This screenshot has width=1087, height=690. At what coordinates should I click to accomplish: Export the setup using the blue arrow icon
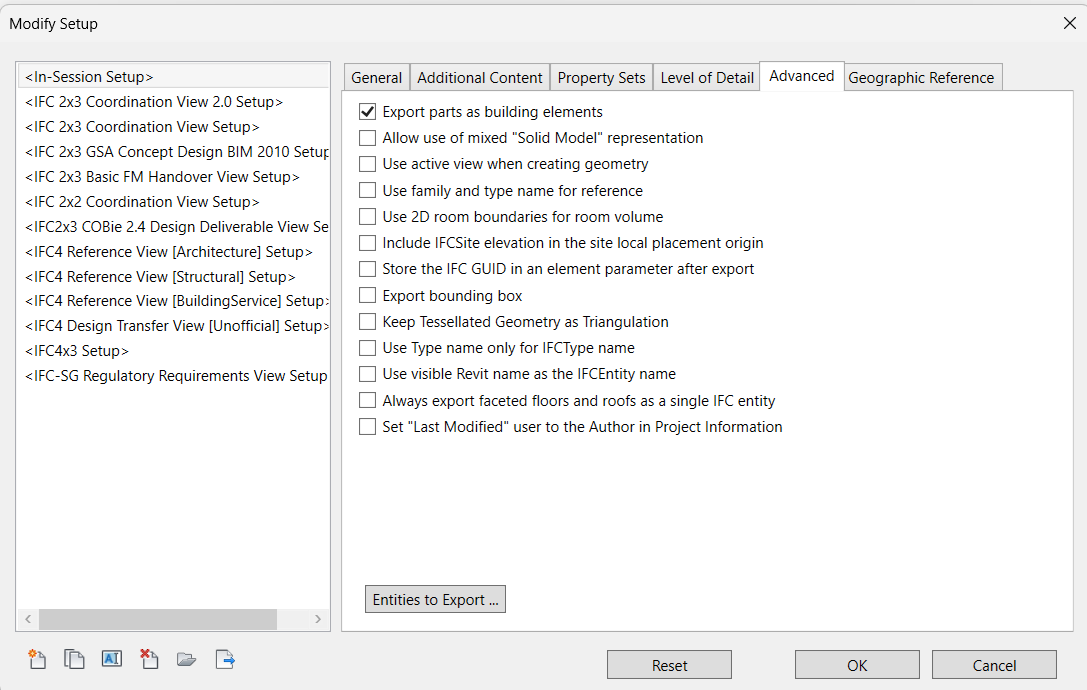pos(225,659)
